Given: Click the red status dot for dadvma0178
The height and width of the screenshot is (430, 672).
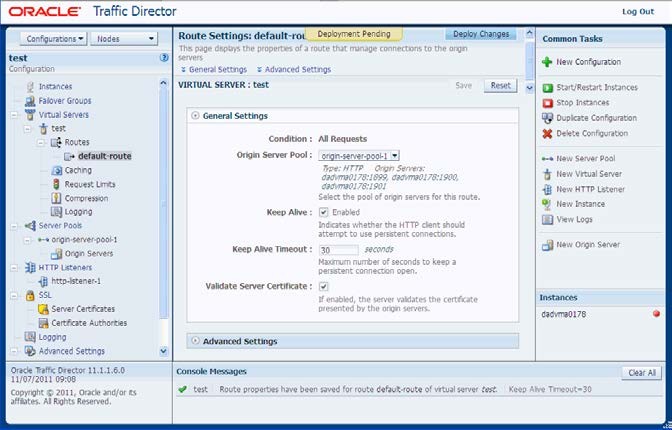Looking at the screenshot, I should (656, 314).
